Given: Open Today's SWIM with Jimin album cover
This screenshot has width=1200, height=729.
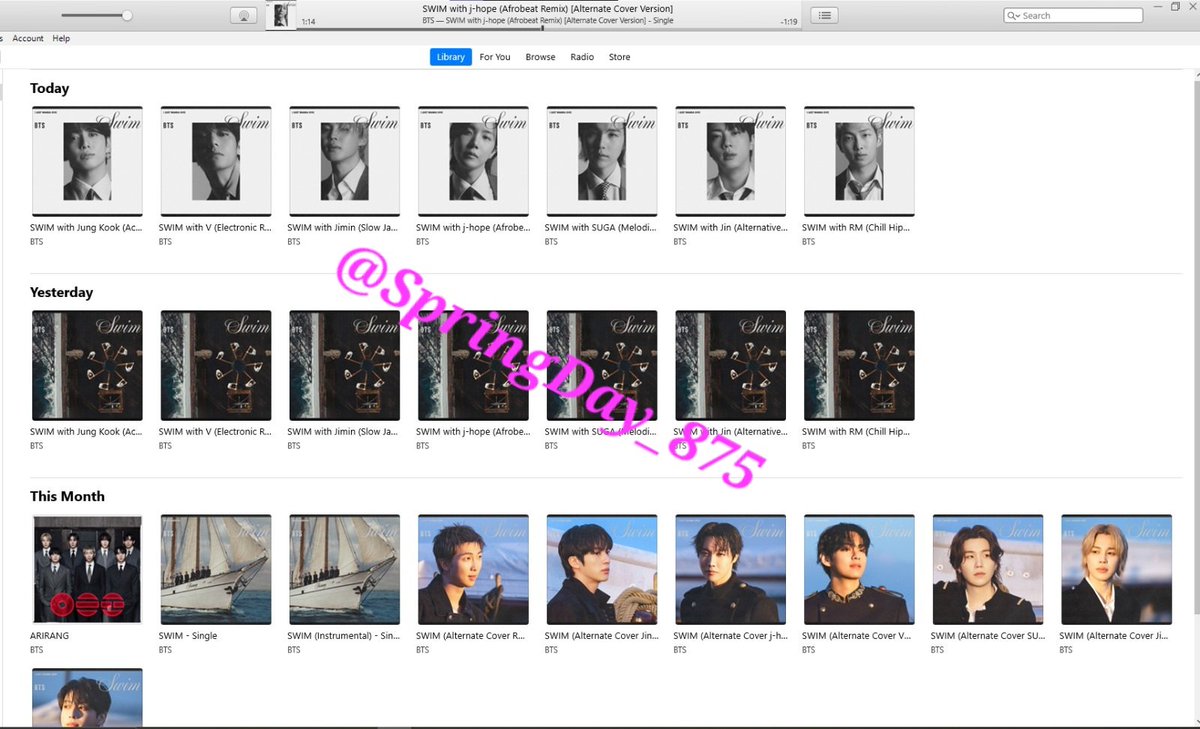Looking at the screenshot, I should point(344,161).
